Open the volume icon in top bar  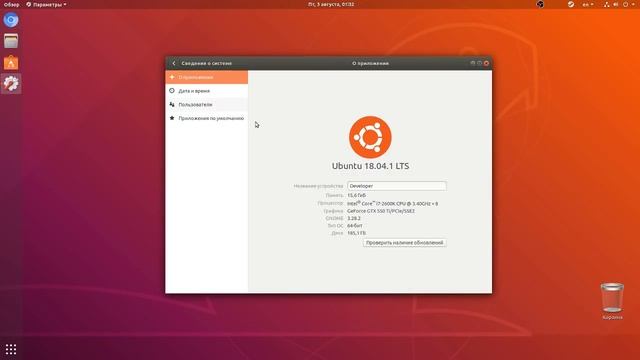coord(616,4)
